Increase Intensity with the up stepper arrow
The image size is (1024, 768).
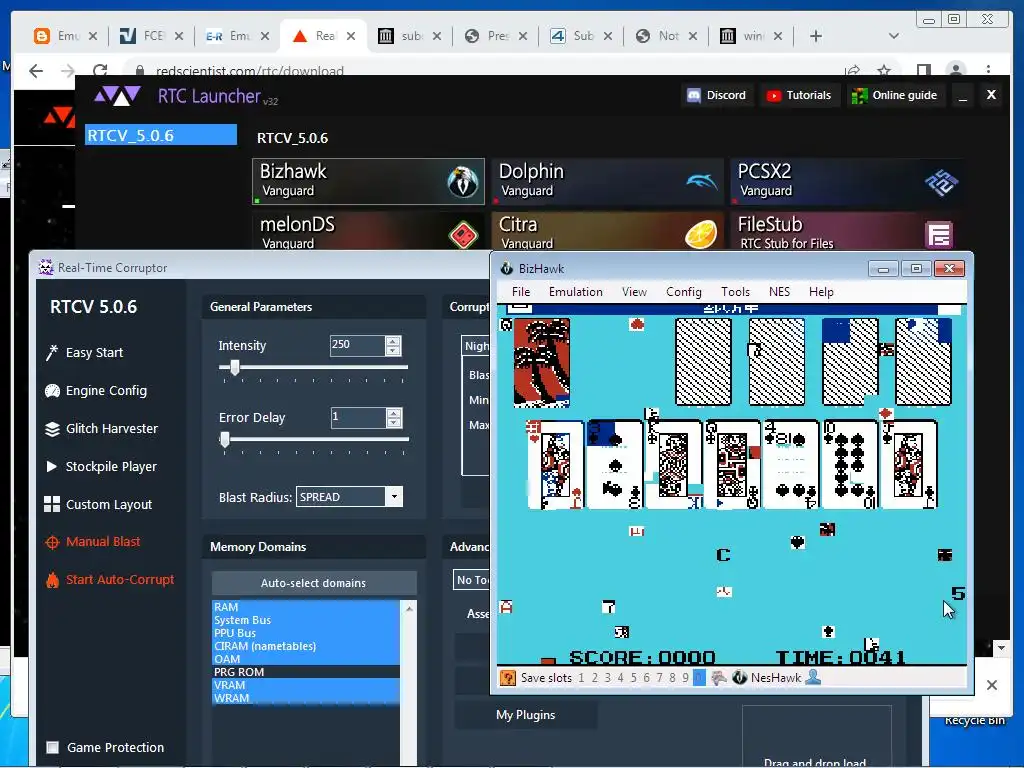(392, 340)
